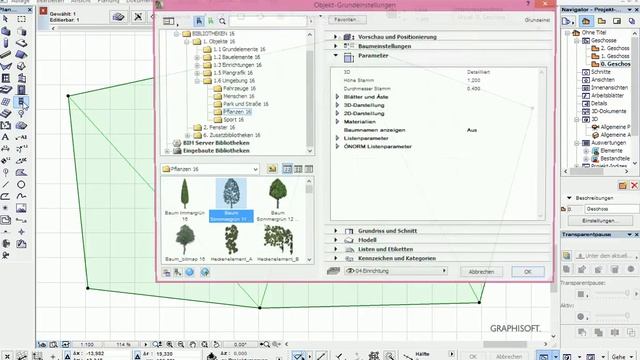Select Heckenelement_A thumbnail
Image resolution: width=640 pixels, height=360 pixels.
click(x=231, y=243)
